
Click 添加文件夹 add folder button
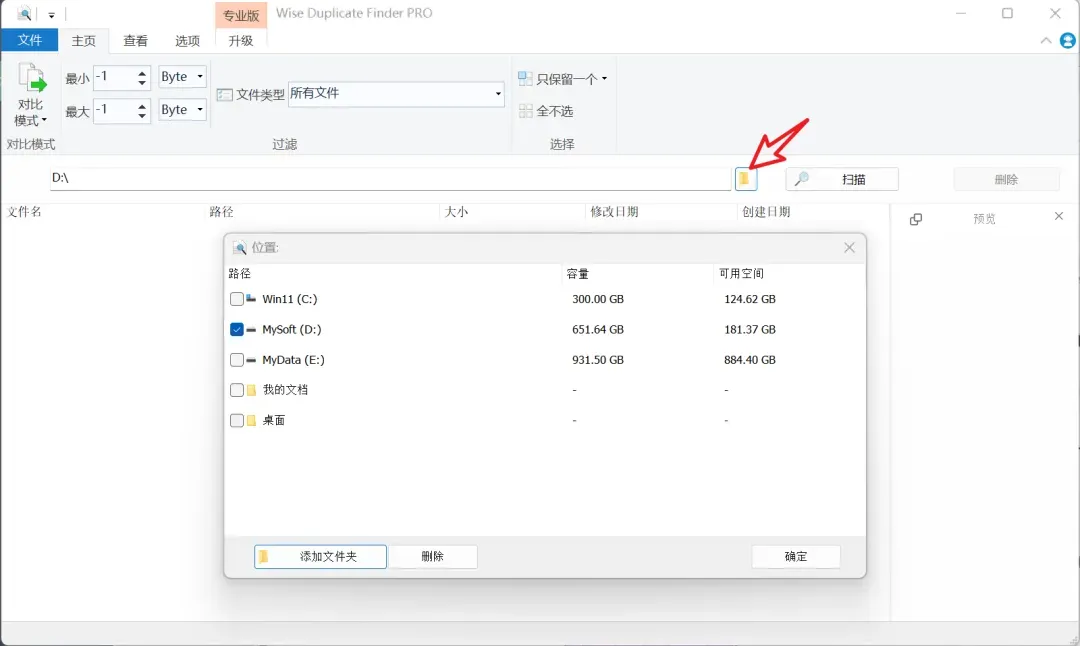(320, 556)
